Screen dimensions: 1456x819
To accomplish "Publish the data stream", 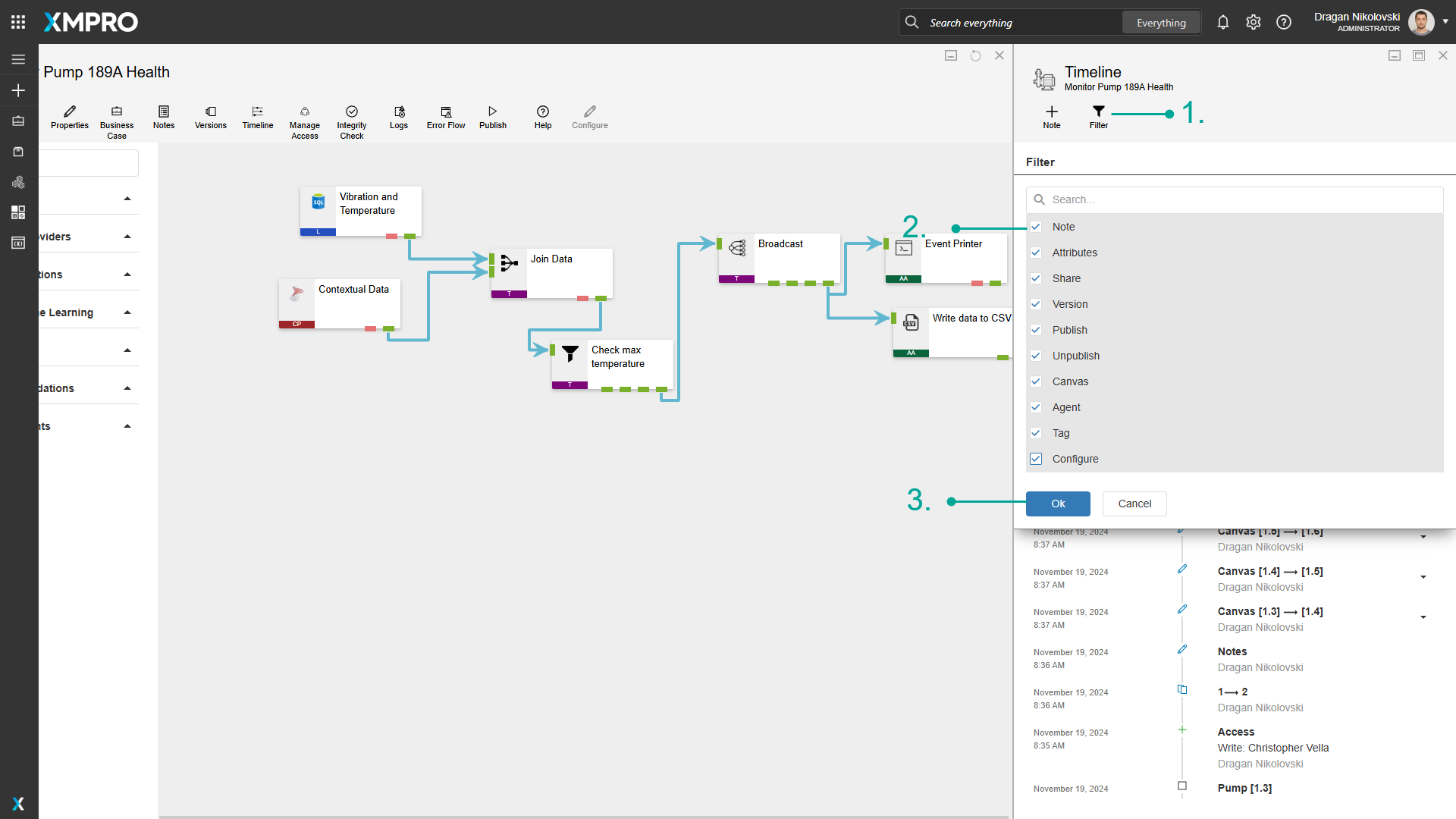I will coord(492,118).
